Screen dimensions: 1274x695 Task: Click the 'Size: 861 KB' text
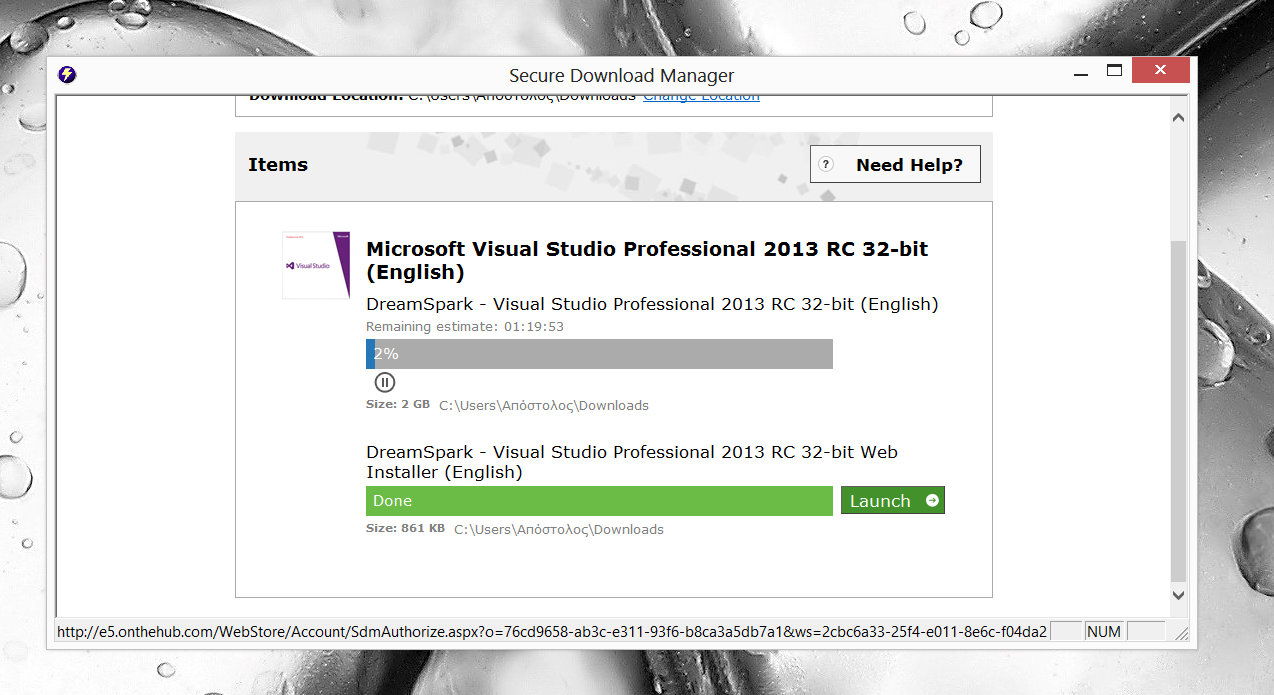pyautogui.click(x=405, y=528)
